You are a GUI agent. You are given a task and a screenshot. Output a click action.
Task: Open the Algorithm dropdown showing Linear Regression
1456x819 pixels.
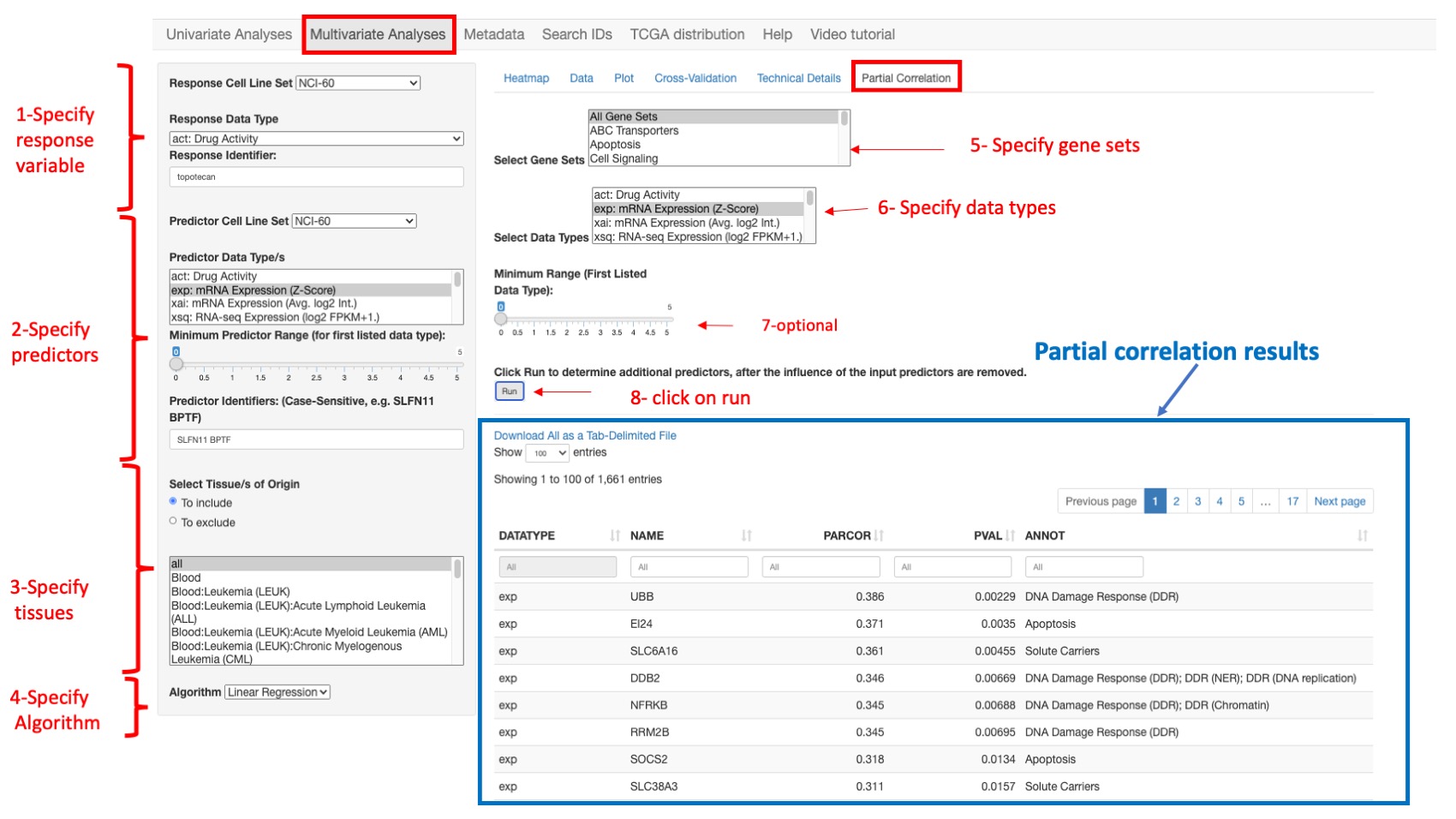(x=276, y=691)
